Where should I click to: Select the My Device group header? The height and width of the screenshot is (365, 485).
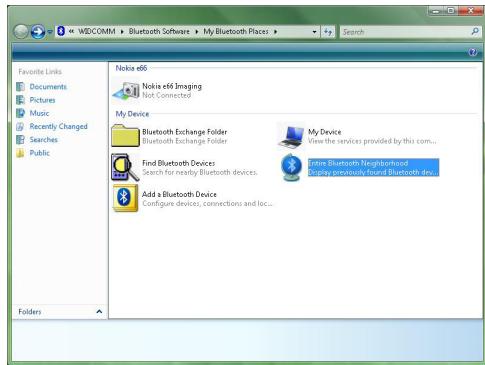132,114
